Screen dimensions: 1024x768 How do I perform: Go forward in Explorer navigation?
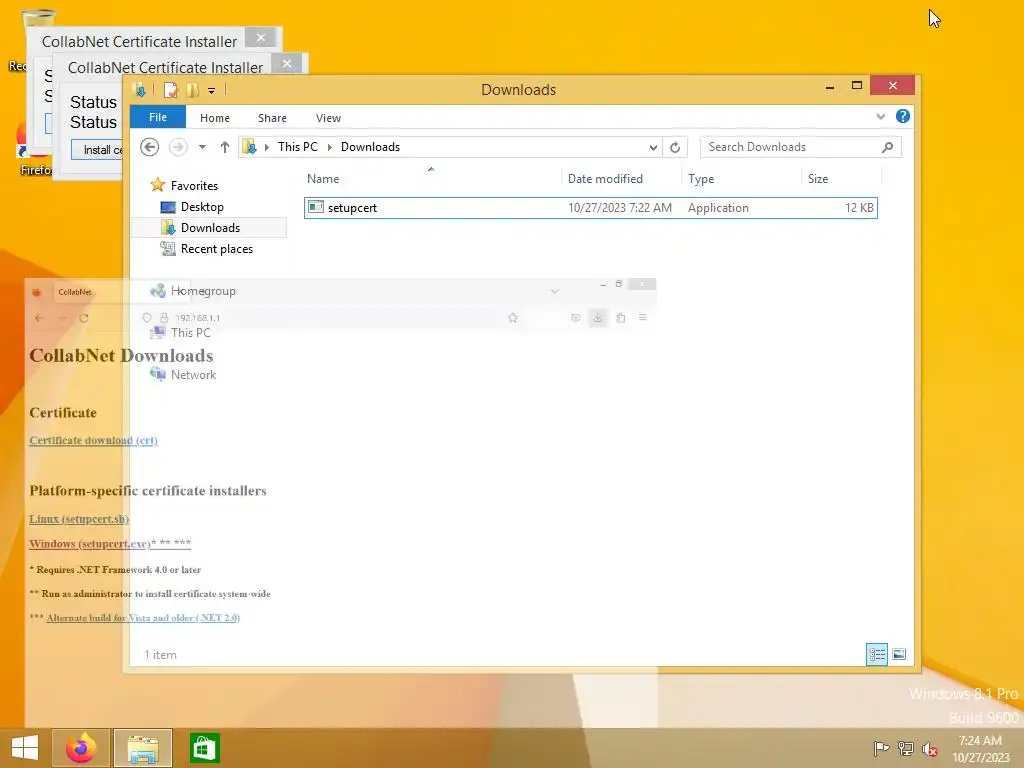[178, 147]
